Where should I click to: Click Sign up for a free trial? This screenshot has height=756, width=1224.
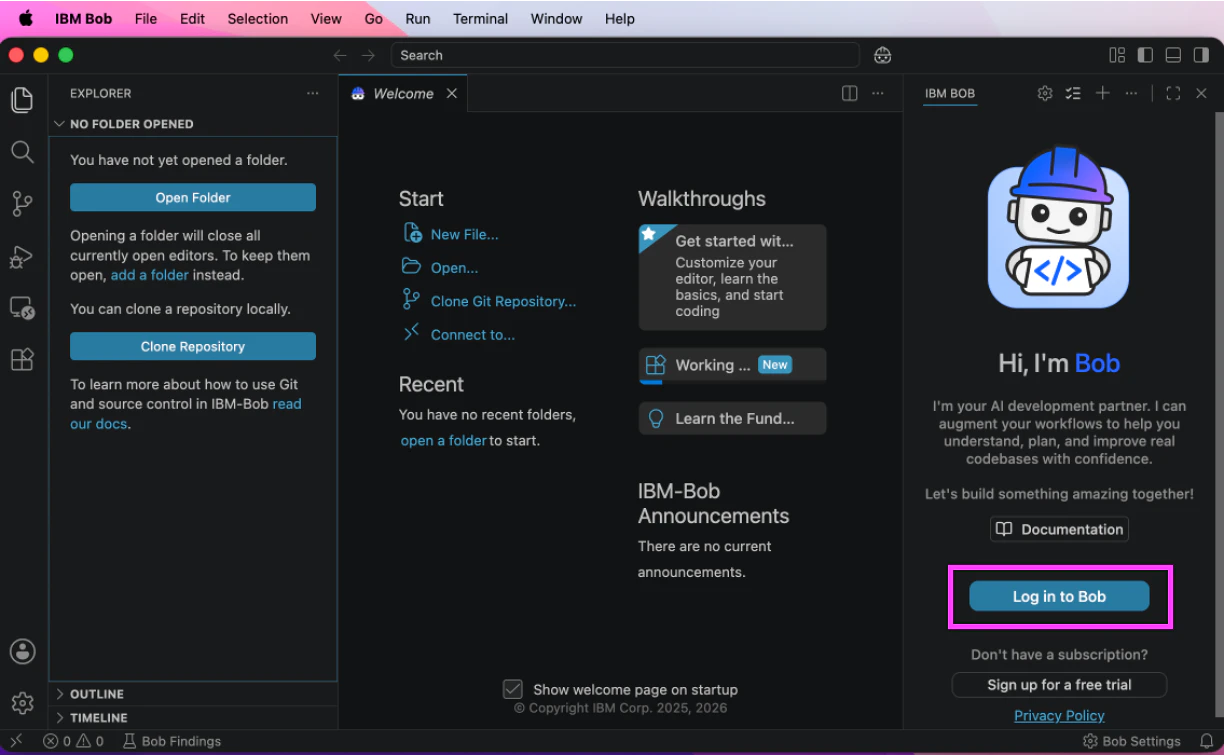point(1059,685)
